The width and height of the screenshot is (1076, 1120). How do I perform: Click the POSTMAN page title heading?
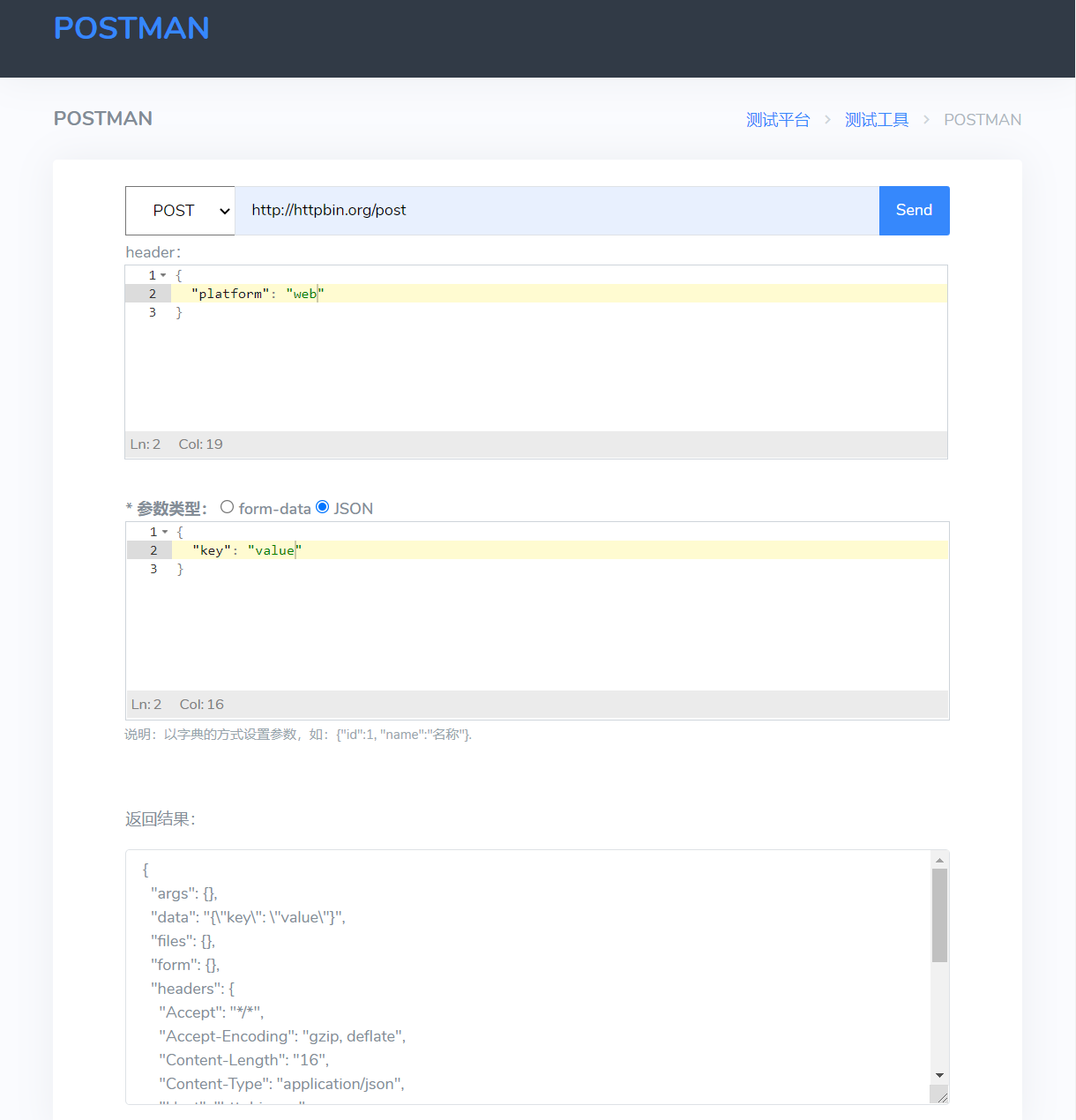tap(103, 119)
